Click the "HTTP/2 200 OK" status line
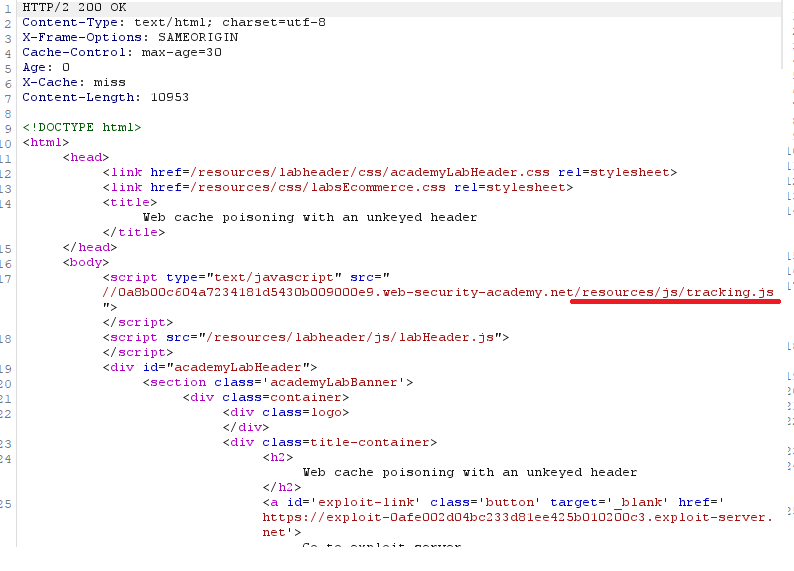The width and height of the screenshot is (794, 571). (74, 8)
